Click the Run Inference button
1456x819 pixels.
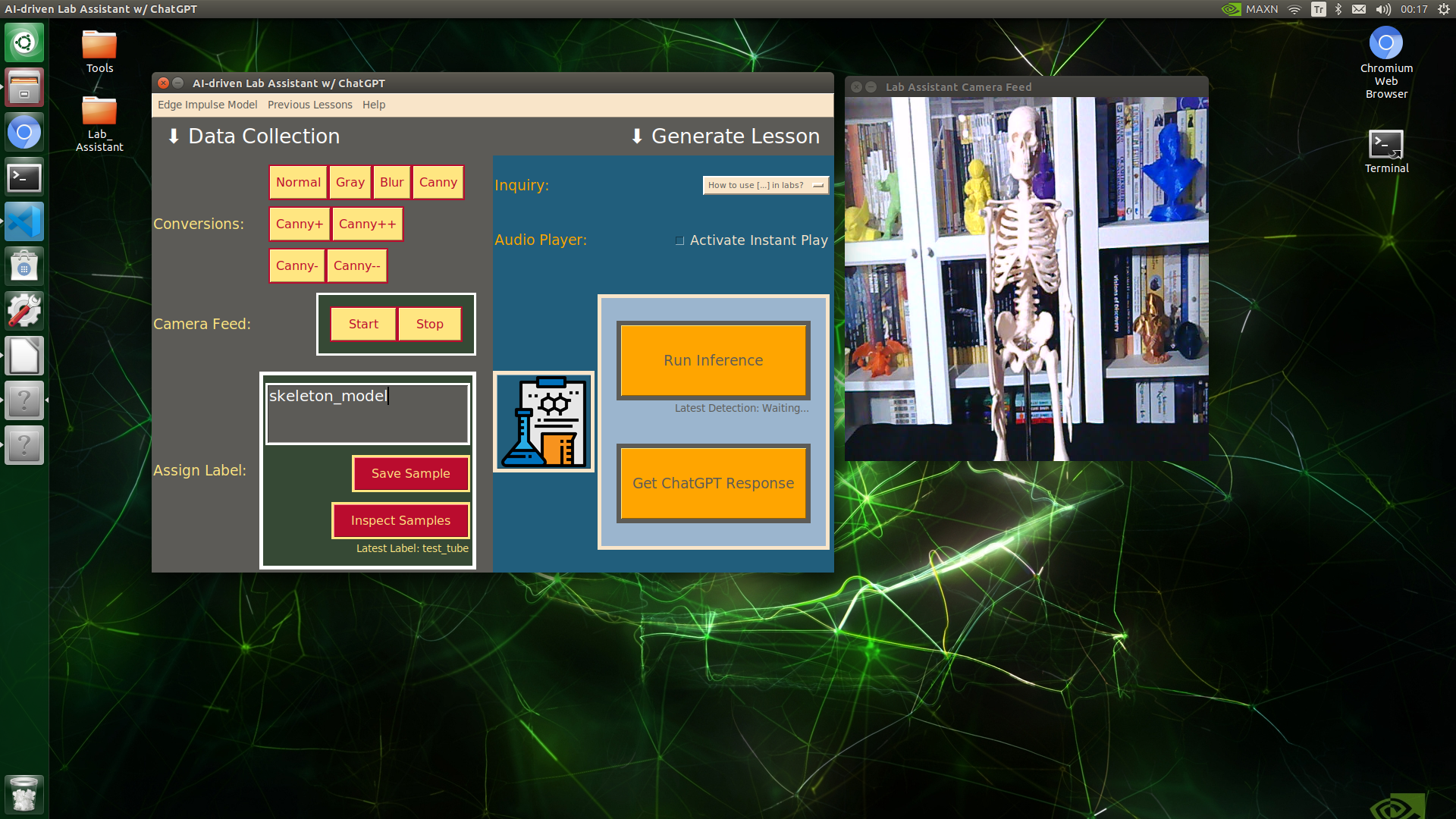[x=713, y=360]
